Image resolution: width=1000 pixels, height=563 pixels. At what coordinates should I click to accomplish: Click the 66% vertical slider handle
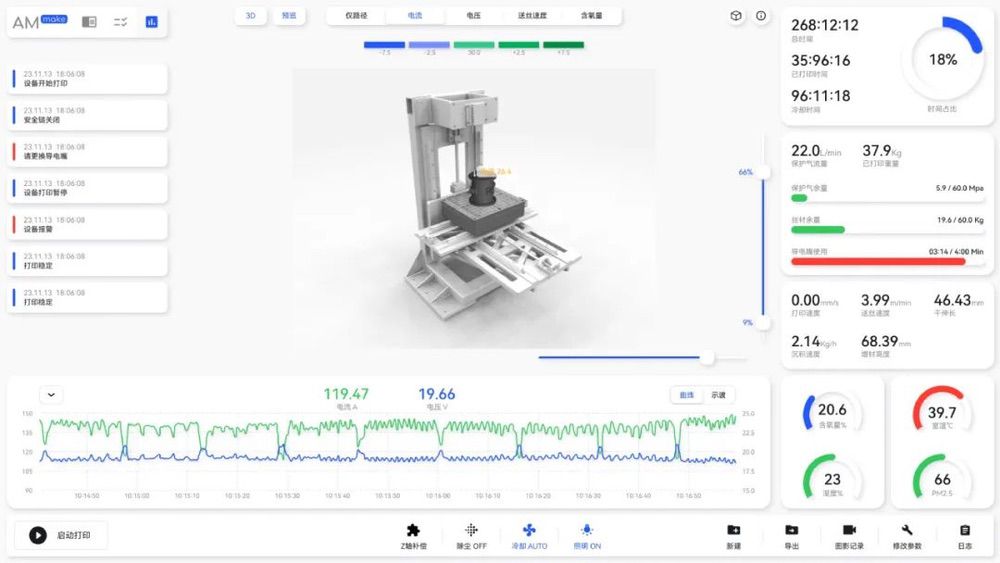(x=763, y=172)
